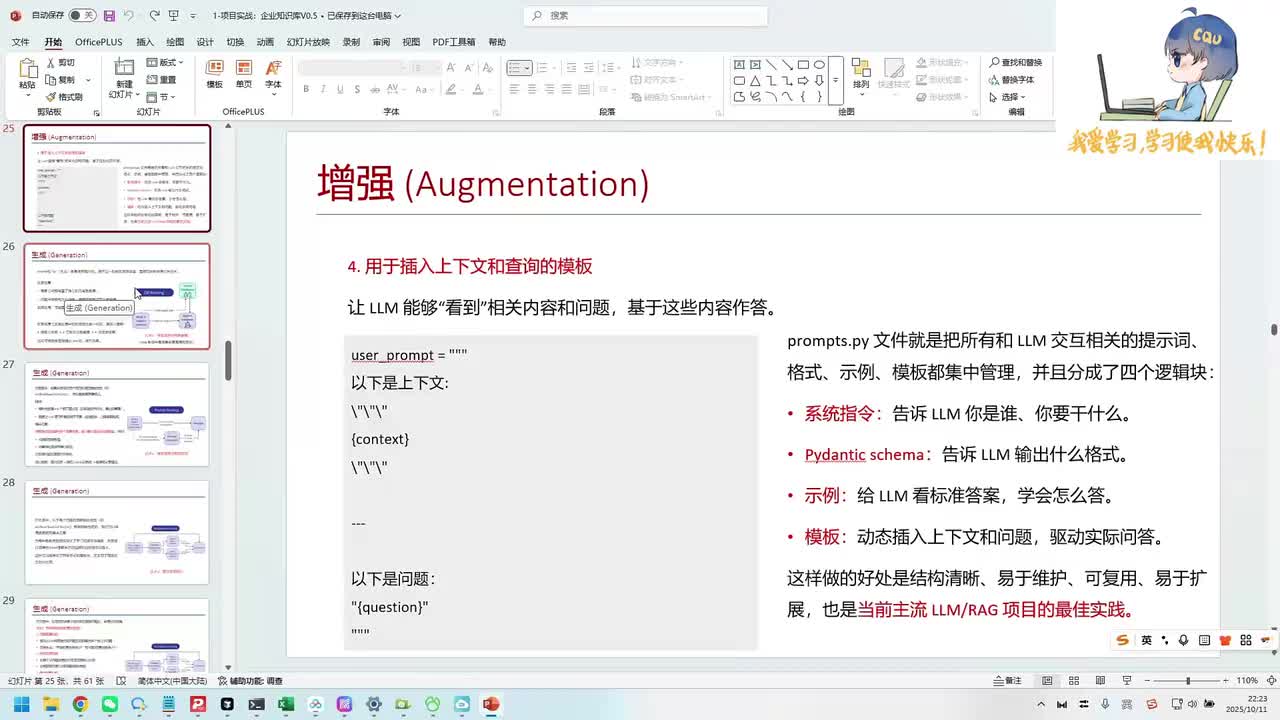The image size is (1280, 720).
Task: Select slide 28 thumbnail
Action: point(117,532)
